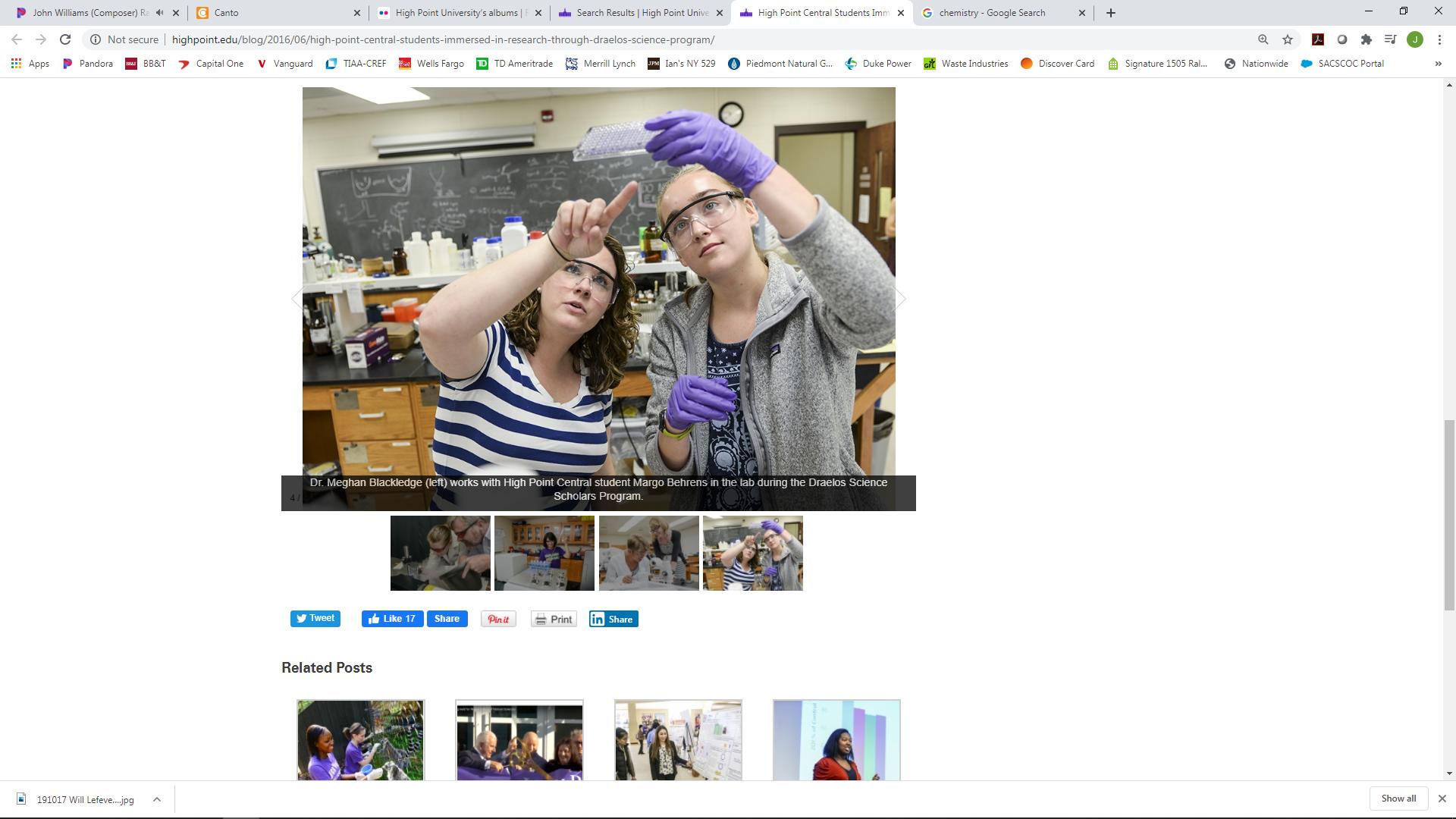Click the zoom magnifier icon in address bar
Image resolution: width=1456 pixels, height=819 pixels.
click(x=1263, y=39)
